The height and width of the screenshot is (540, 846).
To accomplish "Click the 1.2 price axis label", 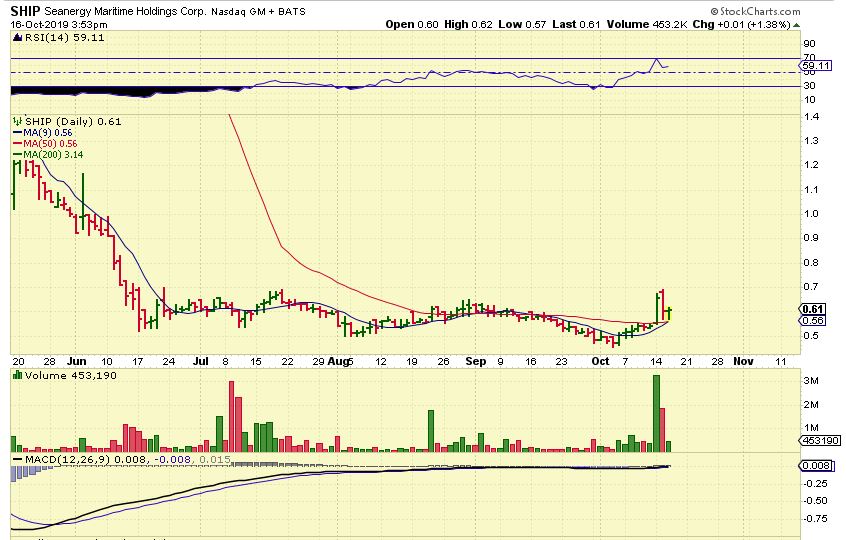I will [811, 165].
